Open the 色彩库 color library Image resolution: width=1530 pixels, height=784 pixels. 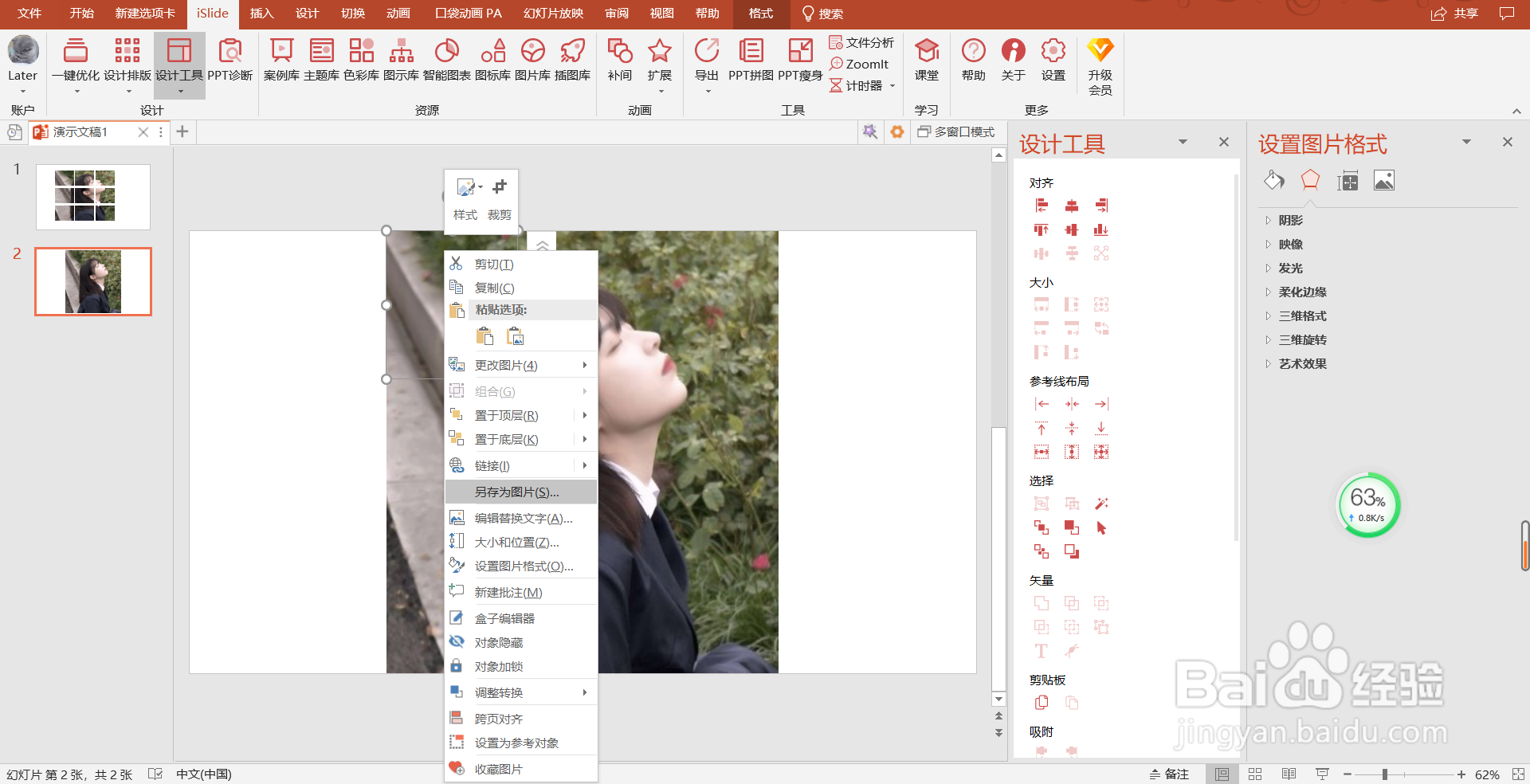[361, 60]
